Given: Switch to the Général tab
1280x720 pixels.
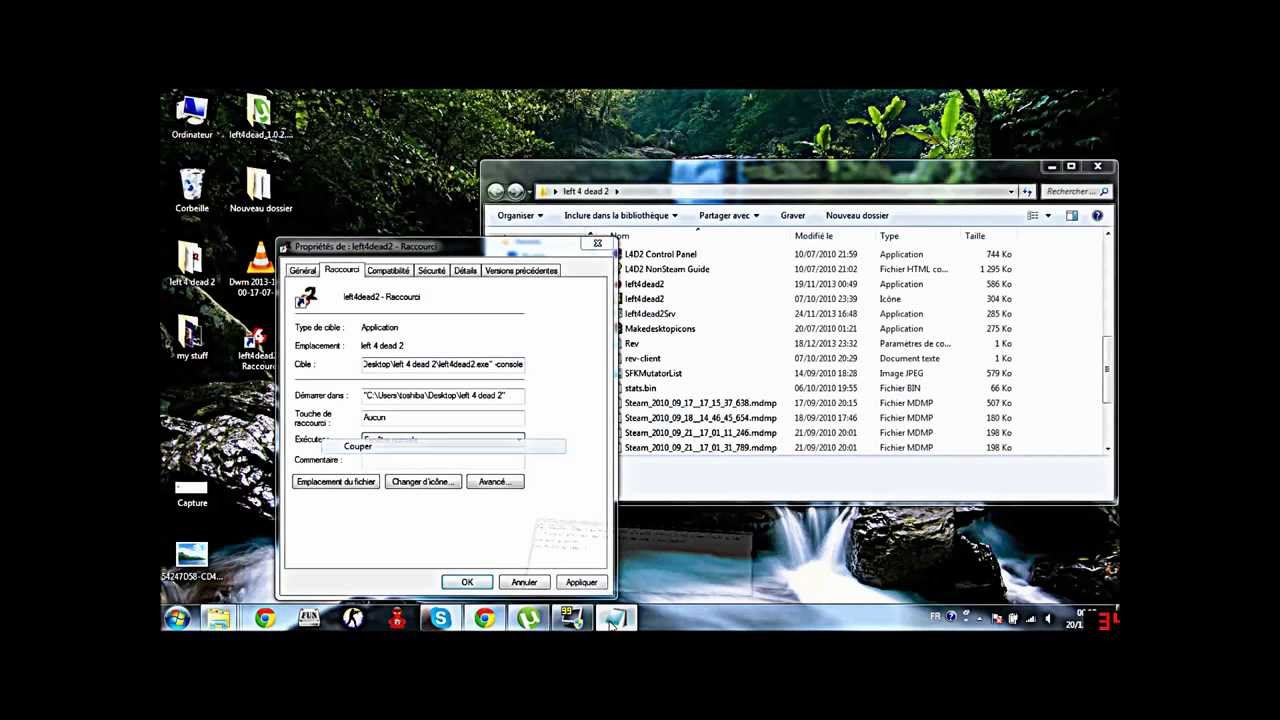Looking at the screenshot, I should (x=302, y=271).
